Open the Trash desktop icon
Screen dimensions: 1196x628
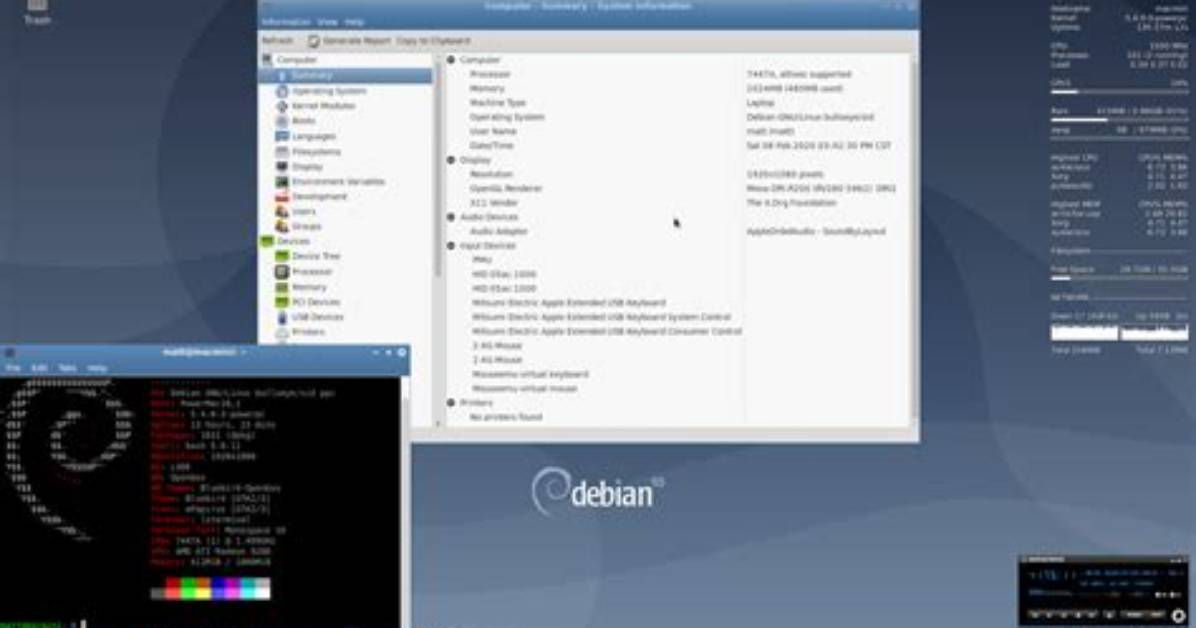click(x=37, y=11)
